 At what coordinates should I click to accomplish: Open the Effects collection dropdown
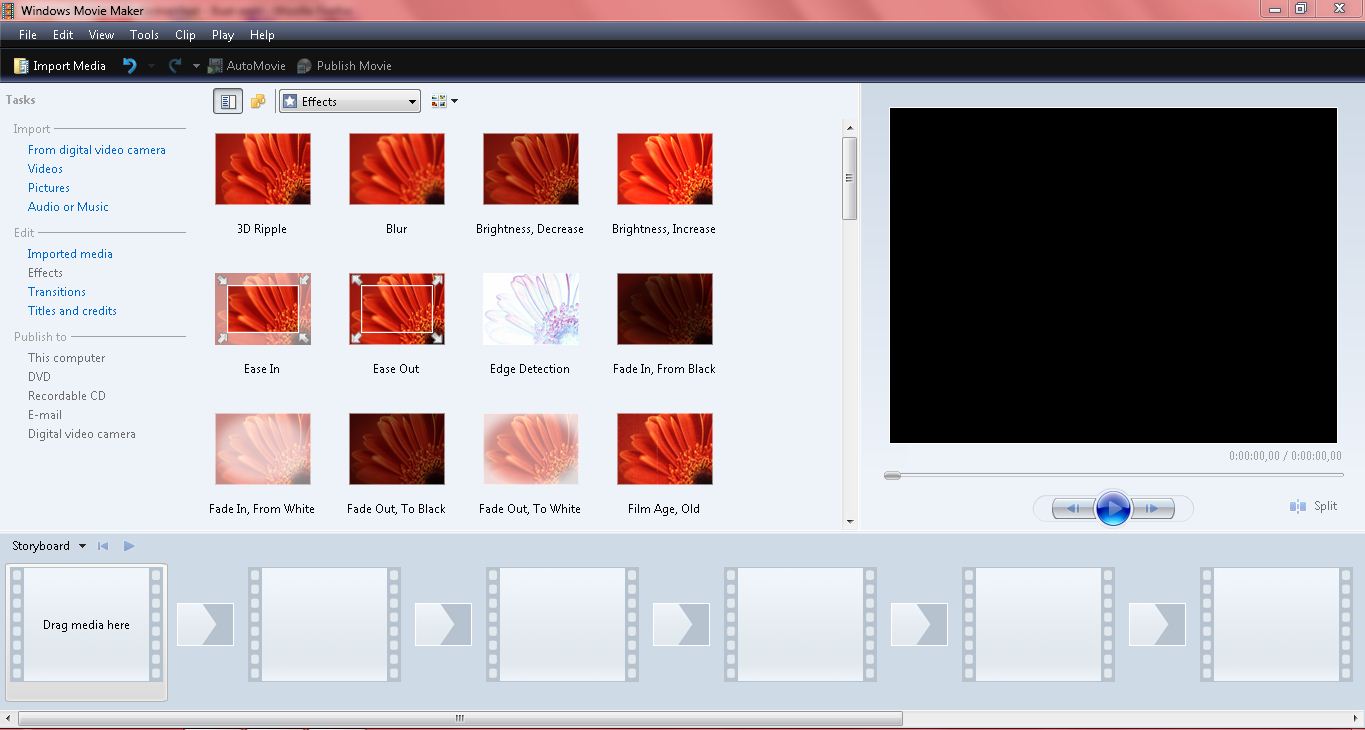(x=349, y=101)
